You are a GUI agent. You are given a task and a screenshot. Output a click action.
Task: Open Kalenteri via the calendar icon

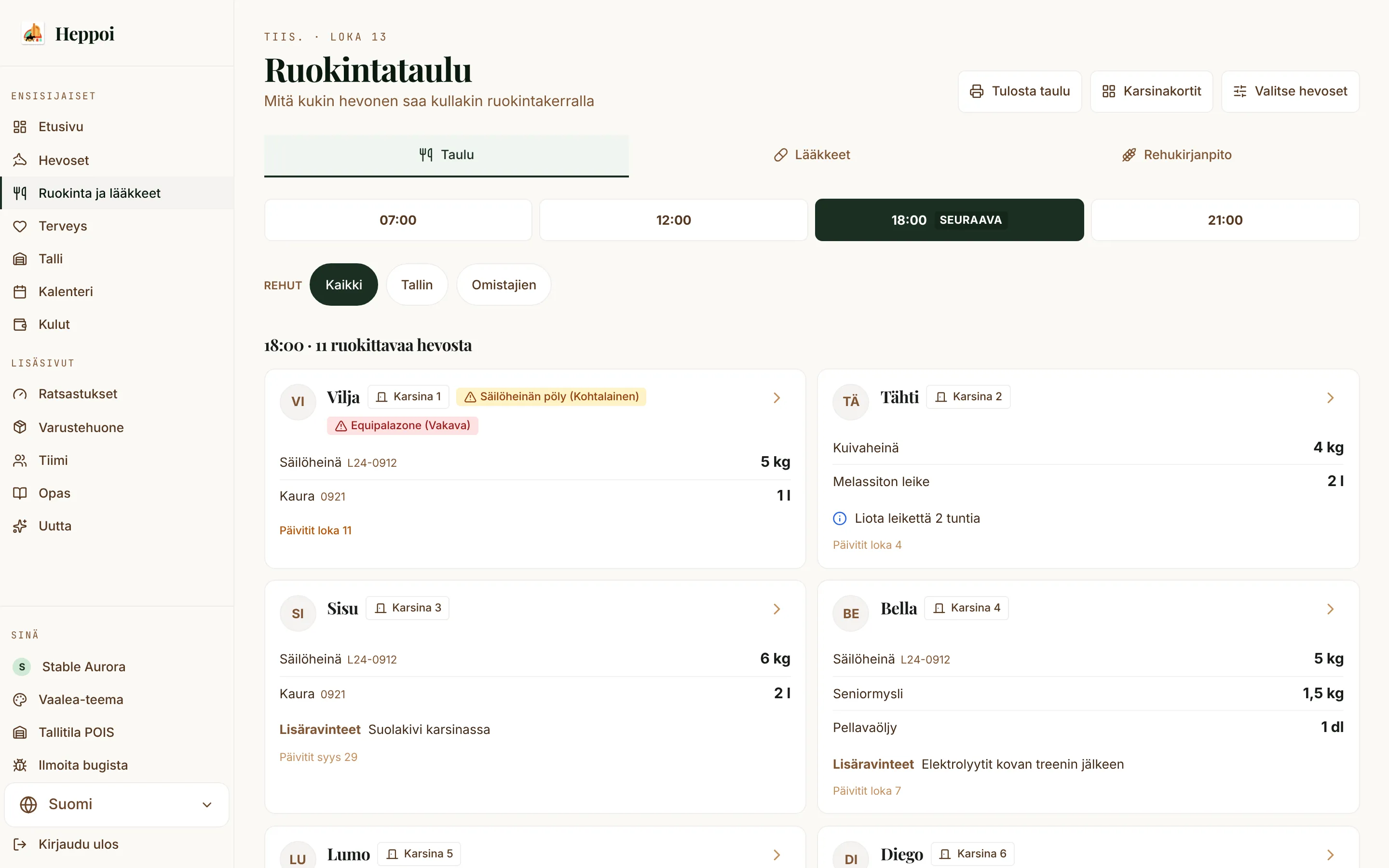pyautogui.click(x=20, y=292)
